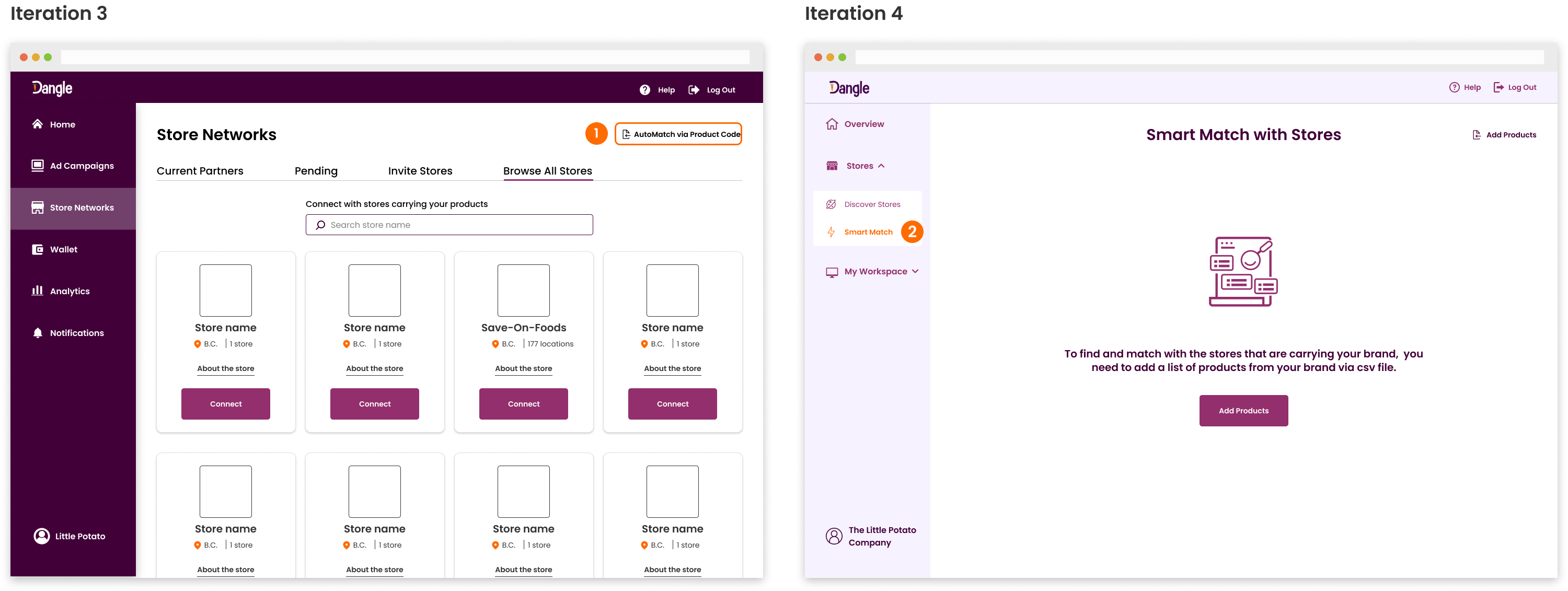Click the center purple Add Products button
Screen dimensions: 1568x591
[1243, 411]
